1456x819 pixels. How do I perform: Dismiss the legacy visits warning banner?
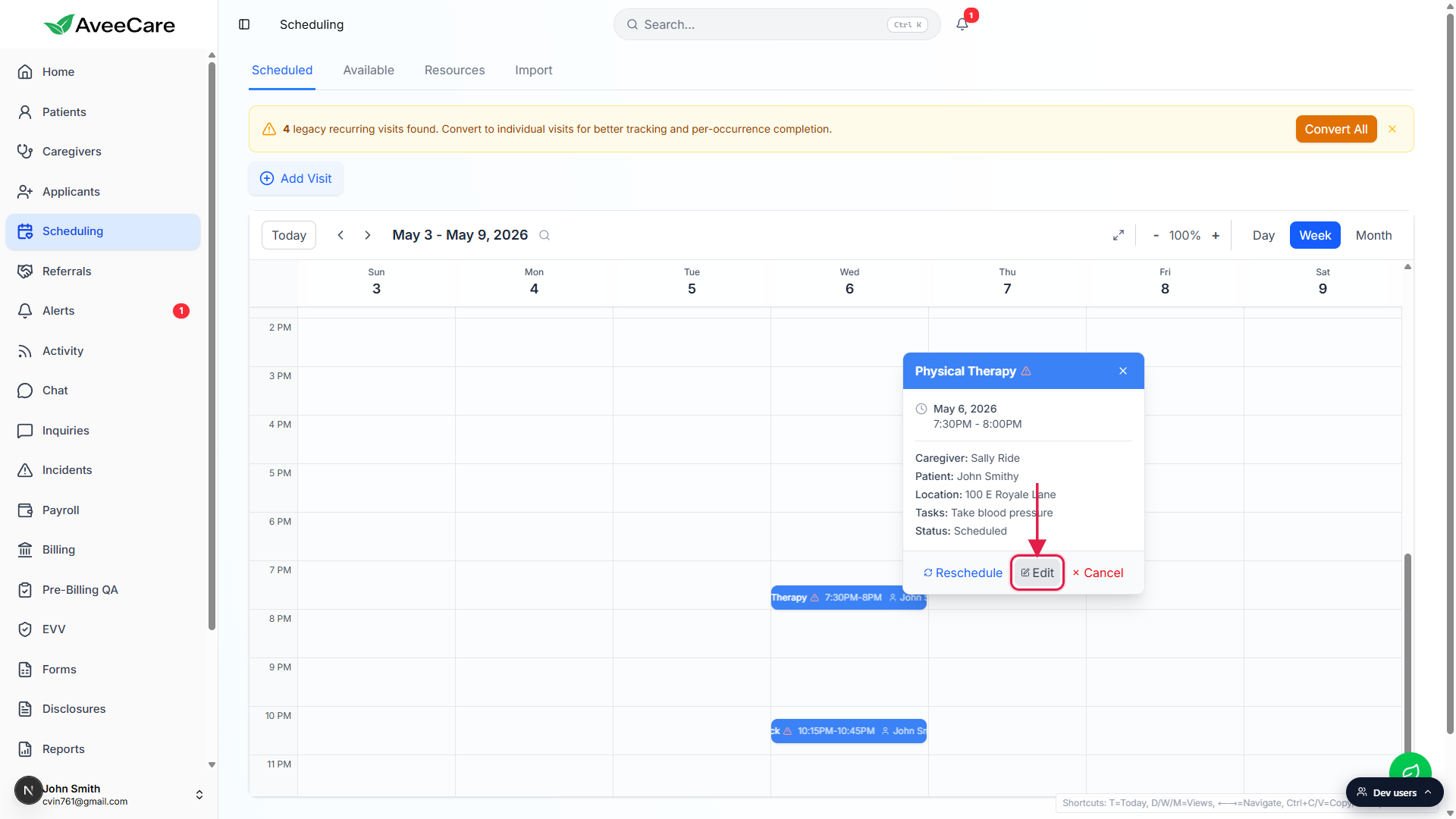click(1392, 129)
